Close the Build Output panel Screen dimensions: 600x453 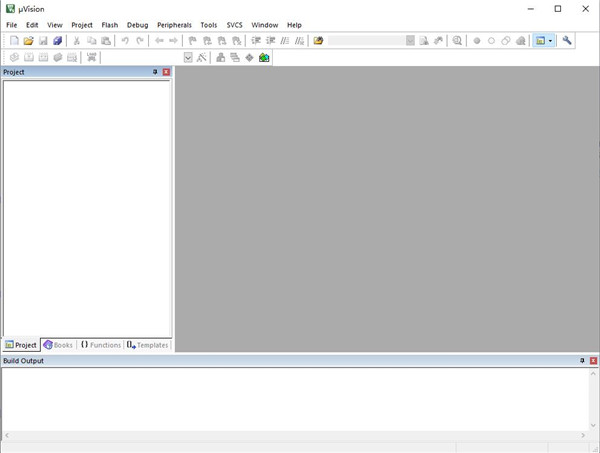coord(593,360)
